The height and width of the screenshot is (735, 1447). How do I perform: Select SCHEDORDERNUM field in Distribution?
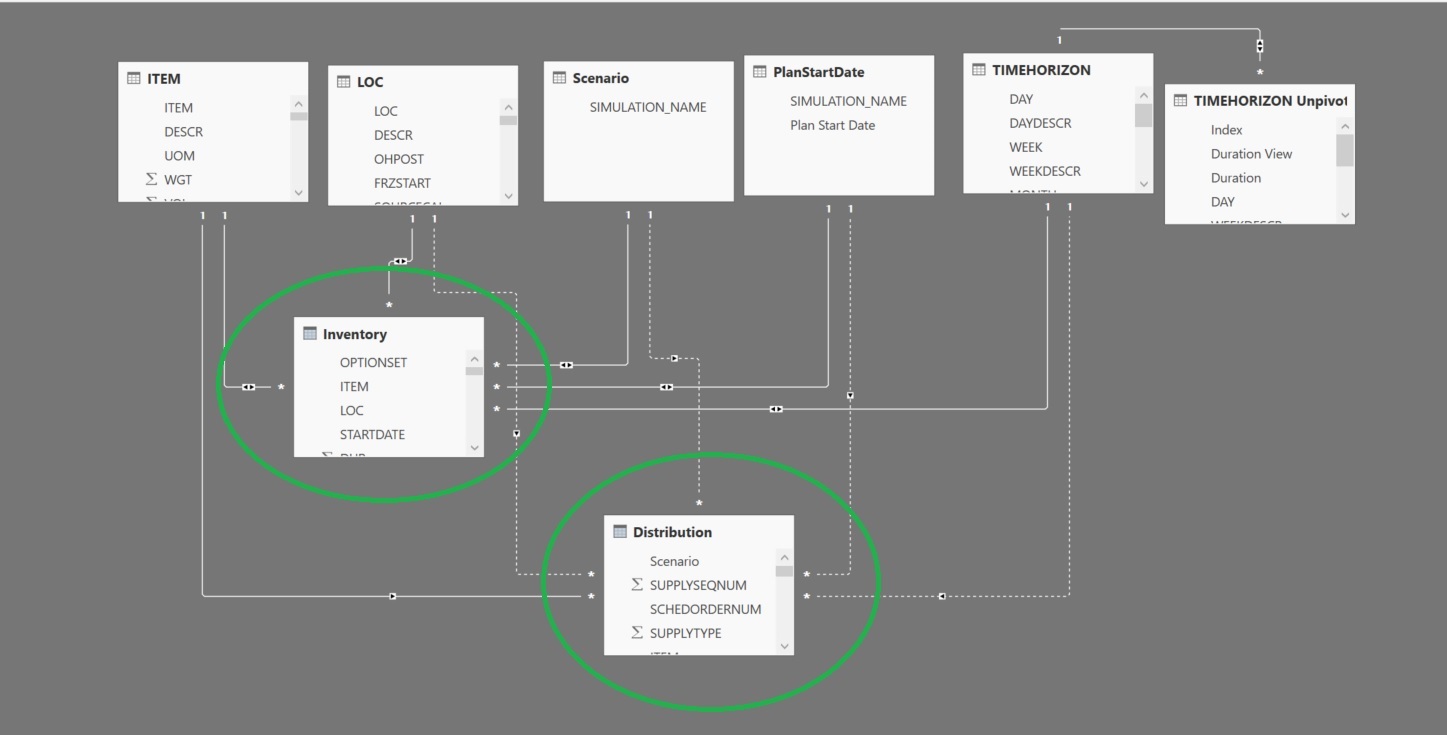(x=705, y=609)
